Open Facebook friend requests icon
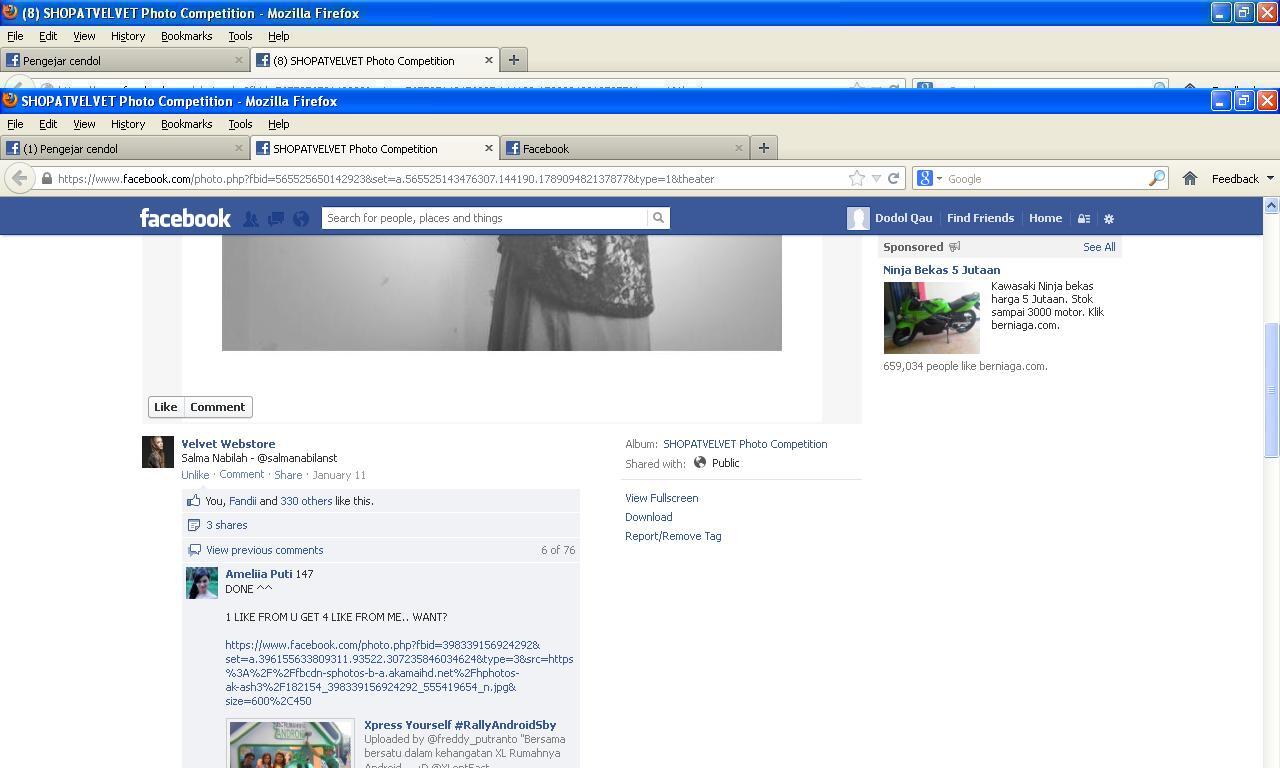Image resolution: width=1280 pixels, height=768 pixels. [251, 218]
